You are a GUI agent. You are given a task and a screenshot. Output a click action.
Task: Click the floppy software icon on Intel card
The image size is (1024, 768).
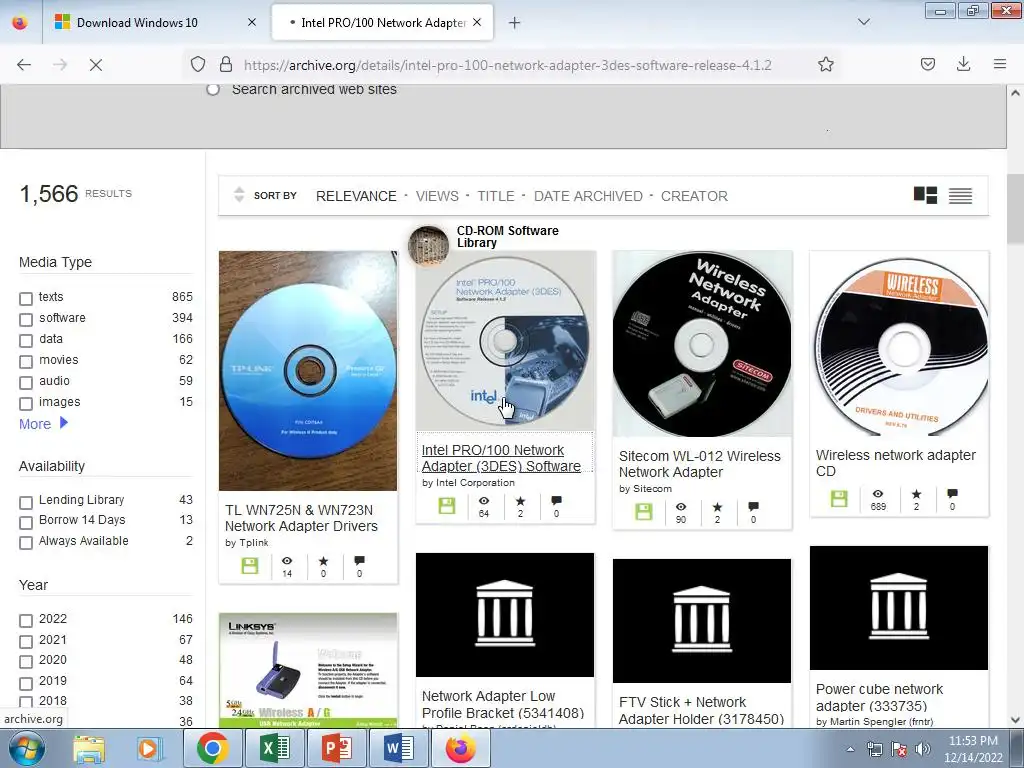point(447,505)
